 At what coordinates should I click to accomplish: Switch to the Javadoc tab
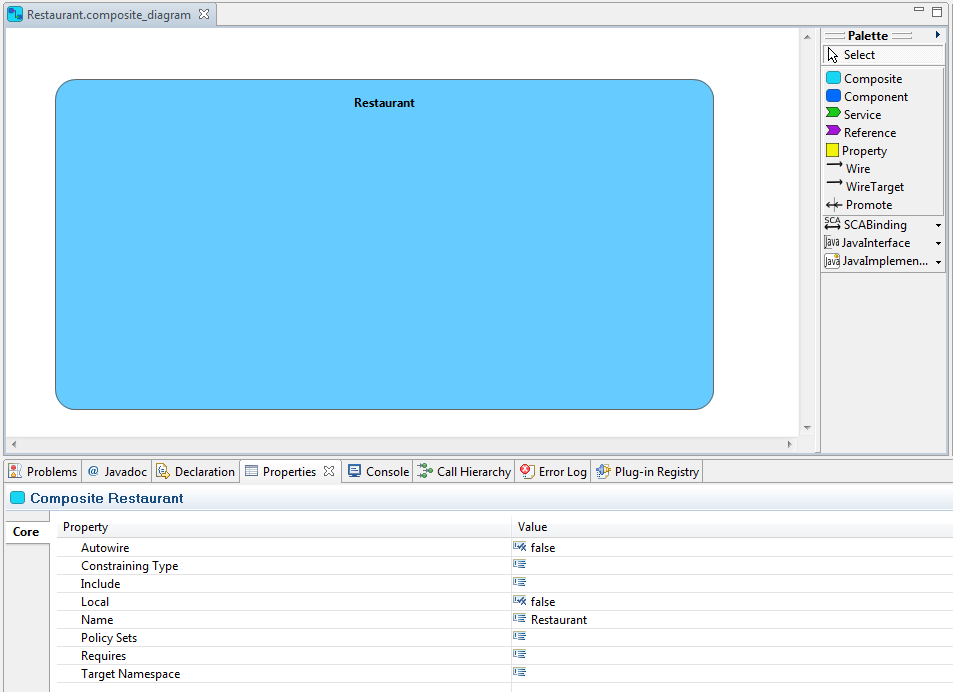coord(117,471)
